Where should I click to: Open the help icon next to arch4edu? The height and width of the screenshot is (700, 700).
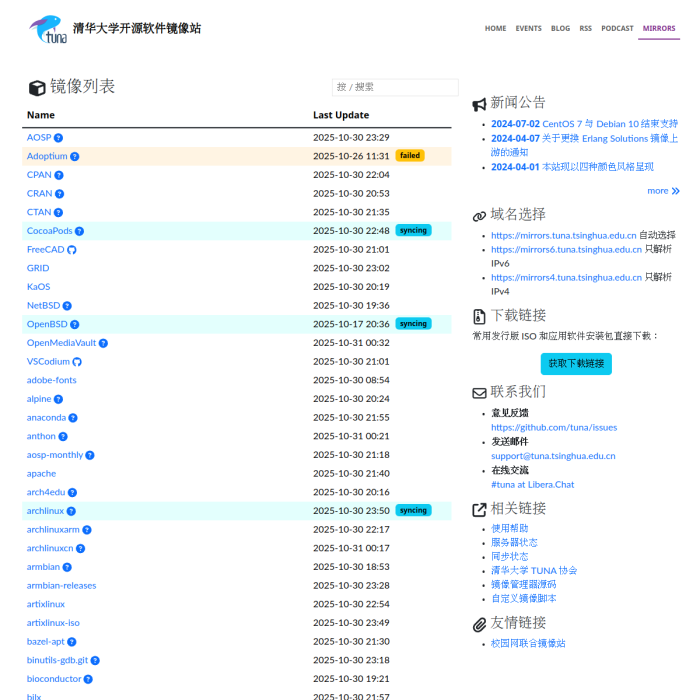pos(72,492)
